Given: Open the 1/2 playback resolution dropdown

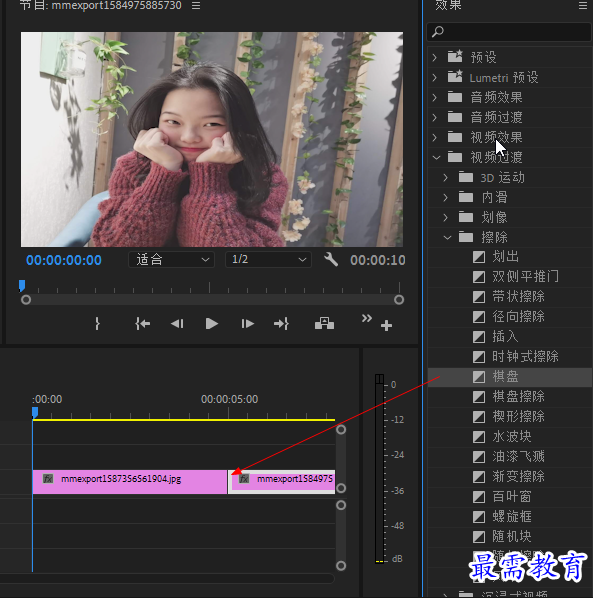Looking at the screenshot, I should click(x=268, y=260).
